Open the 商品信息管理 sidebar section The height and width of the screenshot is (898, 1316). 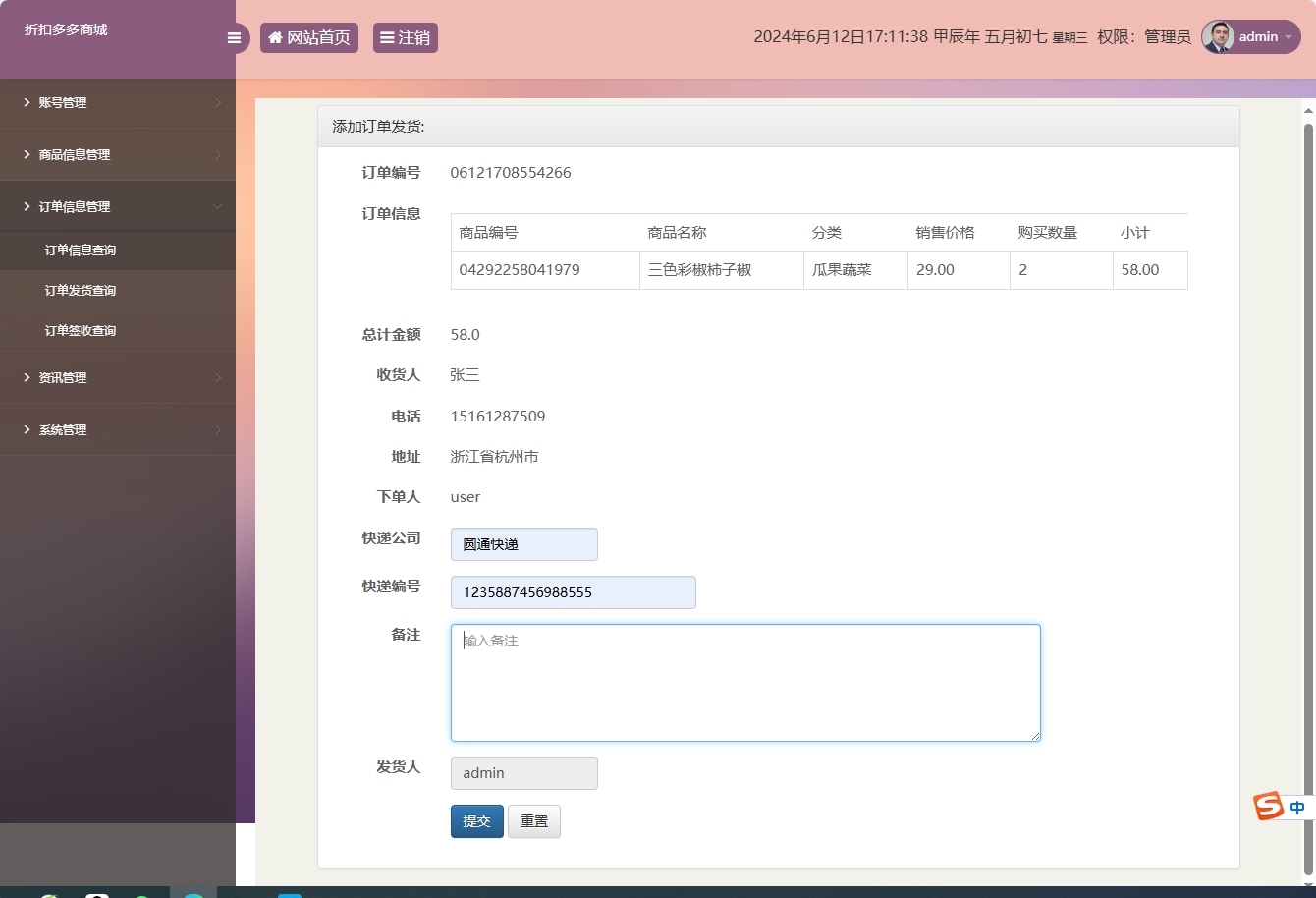pos(74,154)
